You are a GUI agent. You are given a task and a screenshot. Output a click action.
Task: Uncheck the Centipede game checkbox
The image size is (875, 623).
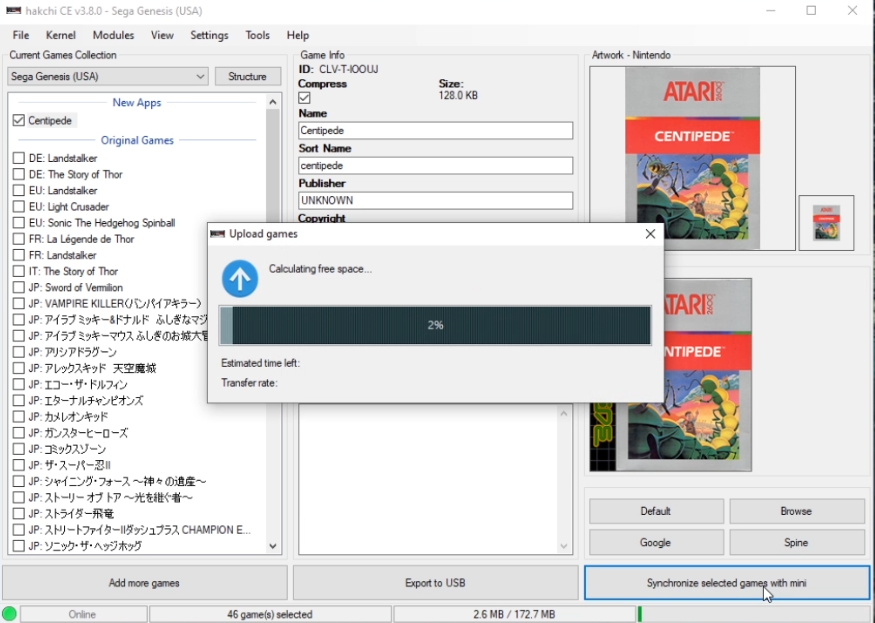18,121
